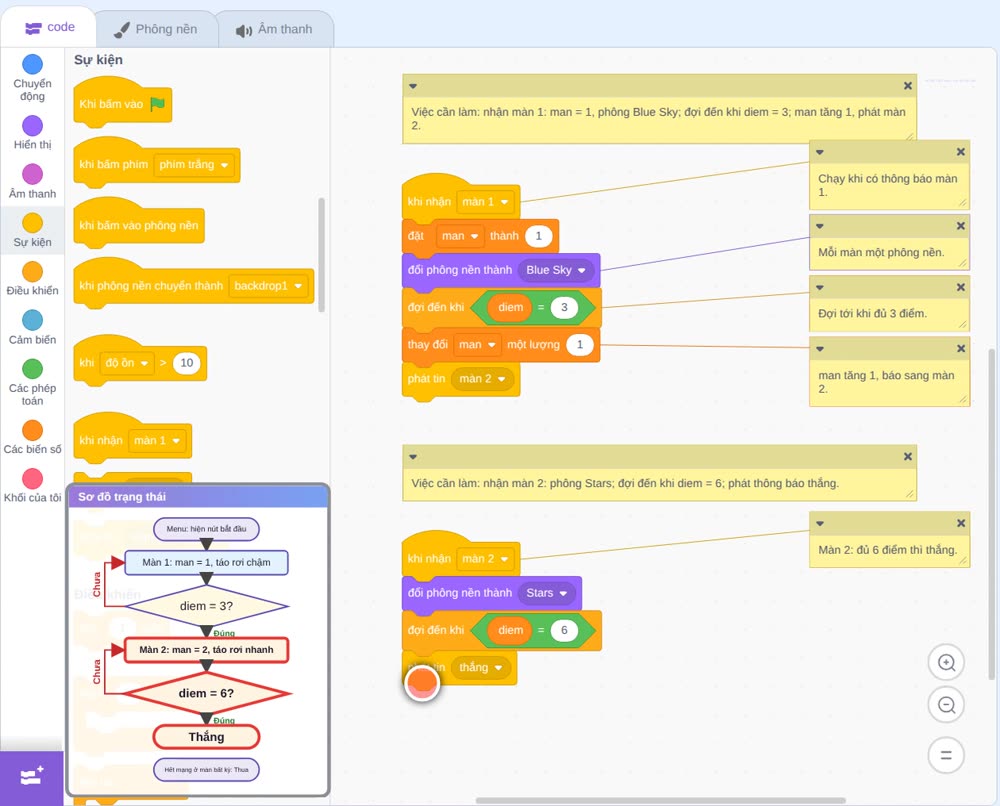The width and height of the screenshot is (1000, 806).
Task: Click the 'Khi bấm vào' green flag block
Action: [122, 103]
